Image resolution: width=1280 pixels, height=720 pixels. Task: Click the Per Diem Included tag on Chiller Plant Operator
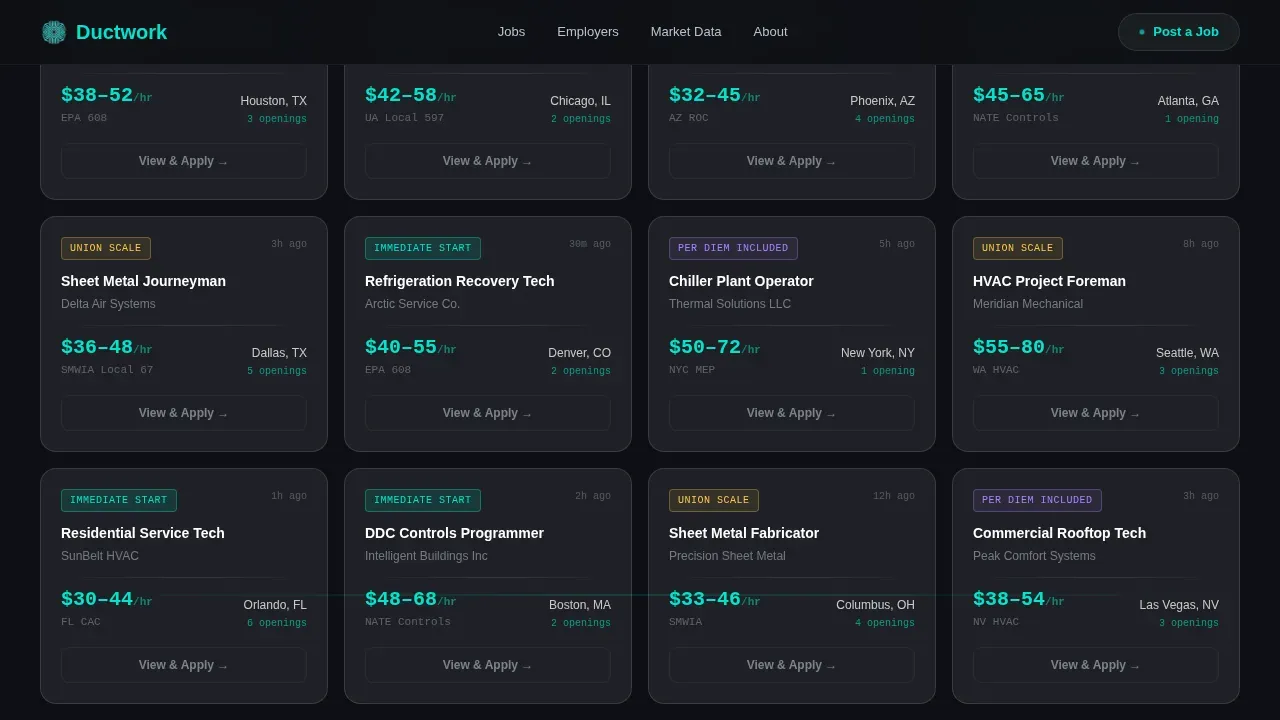pos(733,248)
